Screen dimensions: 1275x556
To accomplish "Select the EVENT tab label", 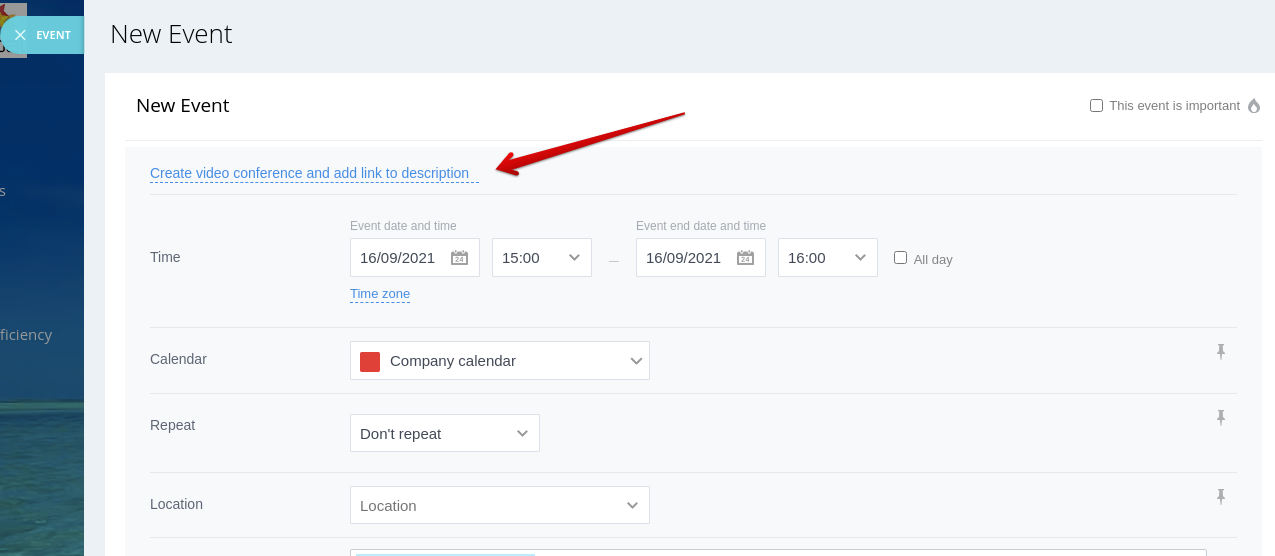I will tap(53, 35).
